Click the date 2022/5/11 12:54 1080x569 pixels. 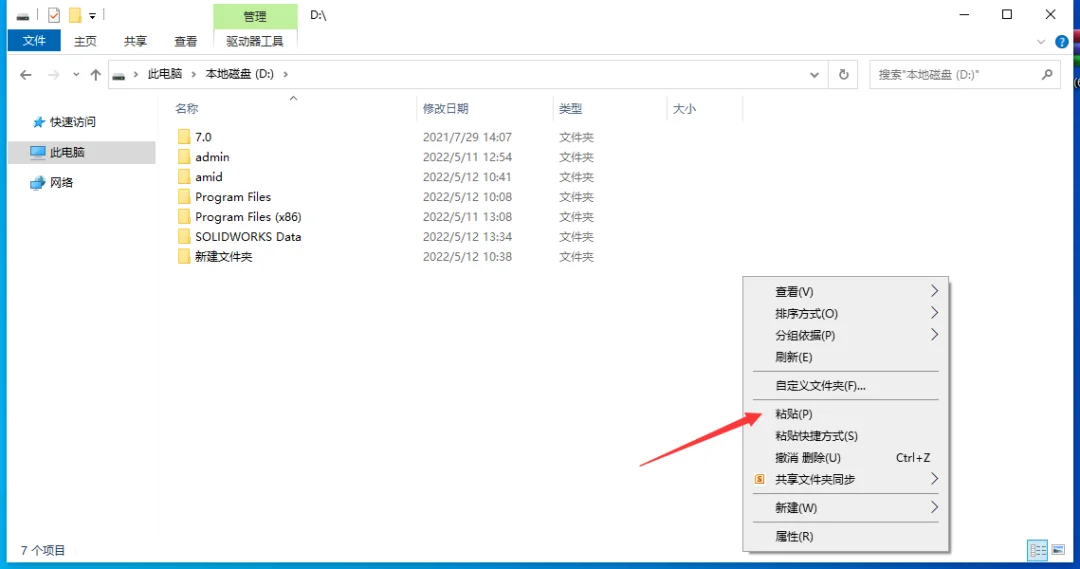[467, 157]
